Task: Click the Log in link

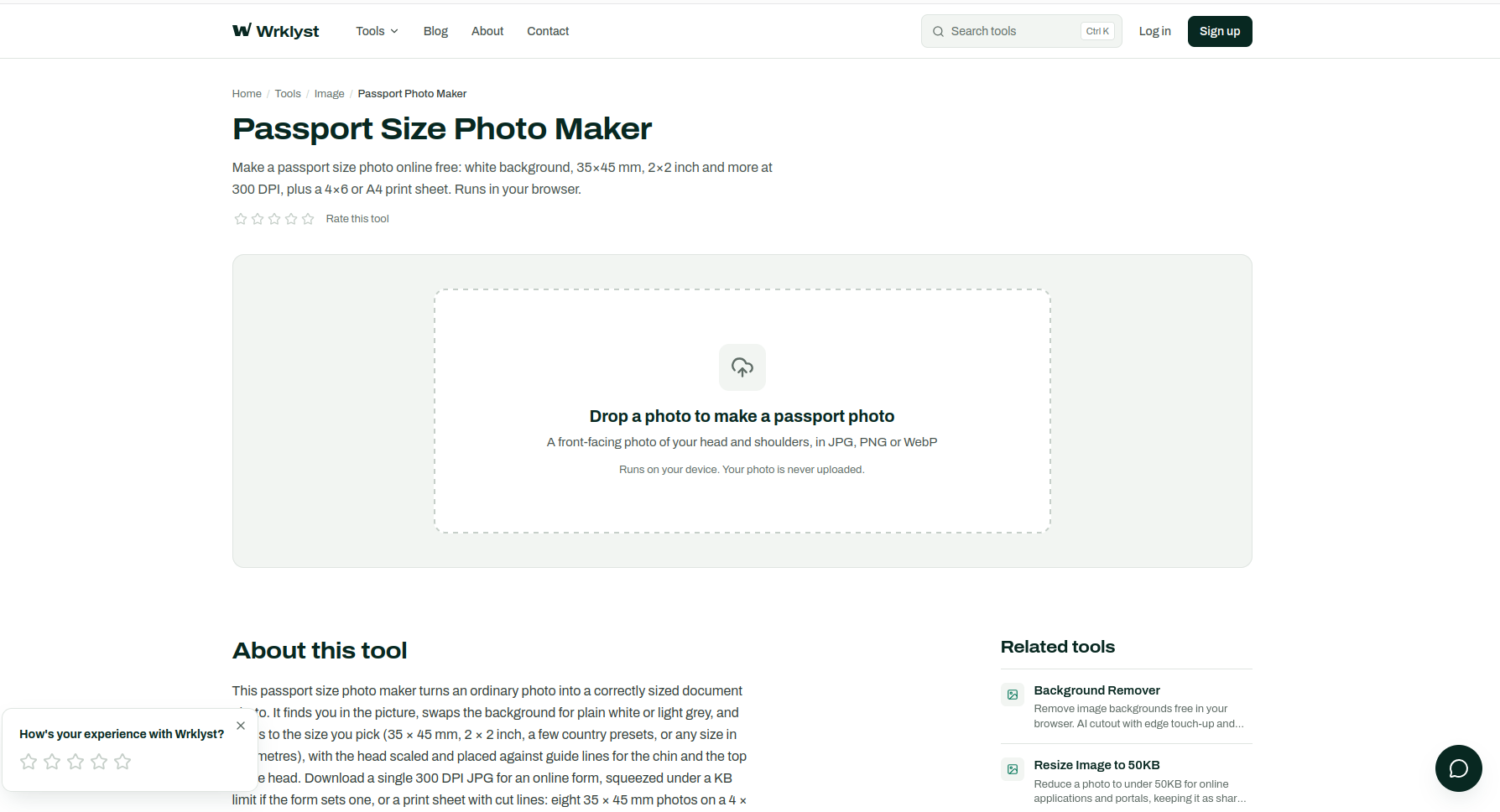Action: (1154, 31)
